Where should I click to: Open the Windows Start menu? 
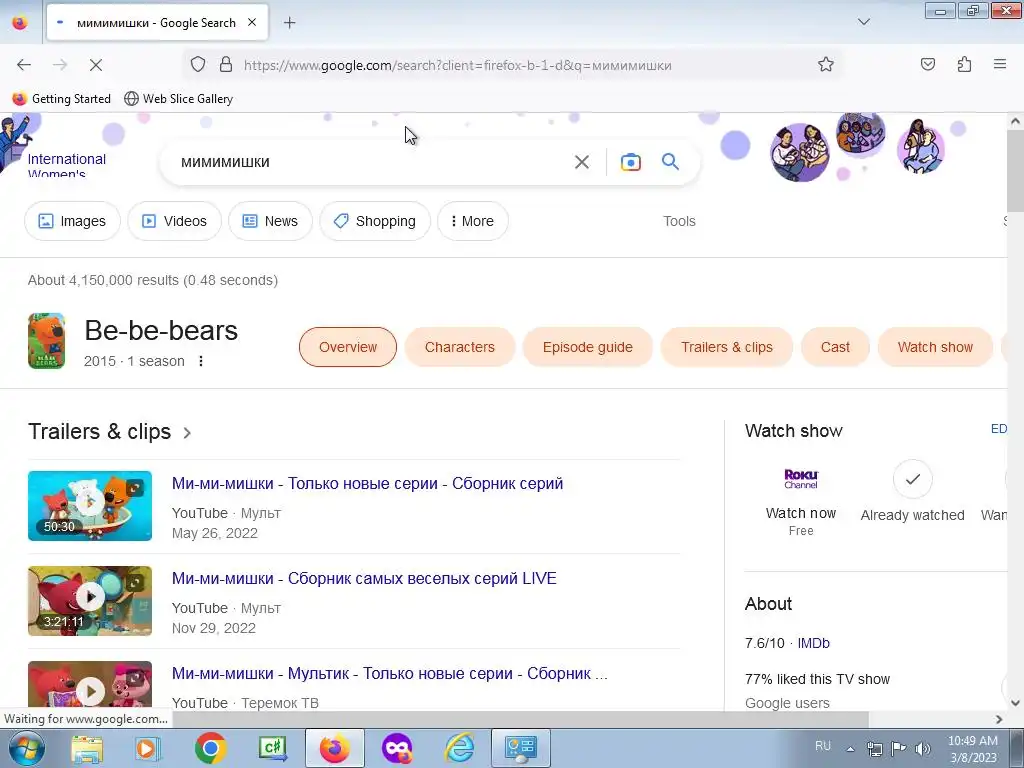(x=25, y=748)
